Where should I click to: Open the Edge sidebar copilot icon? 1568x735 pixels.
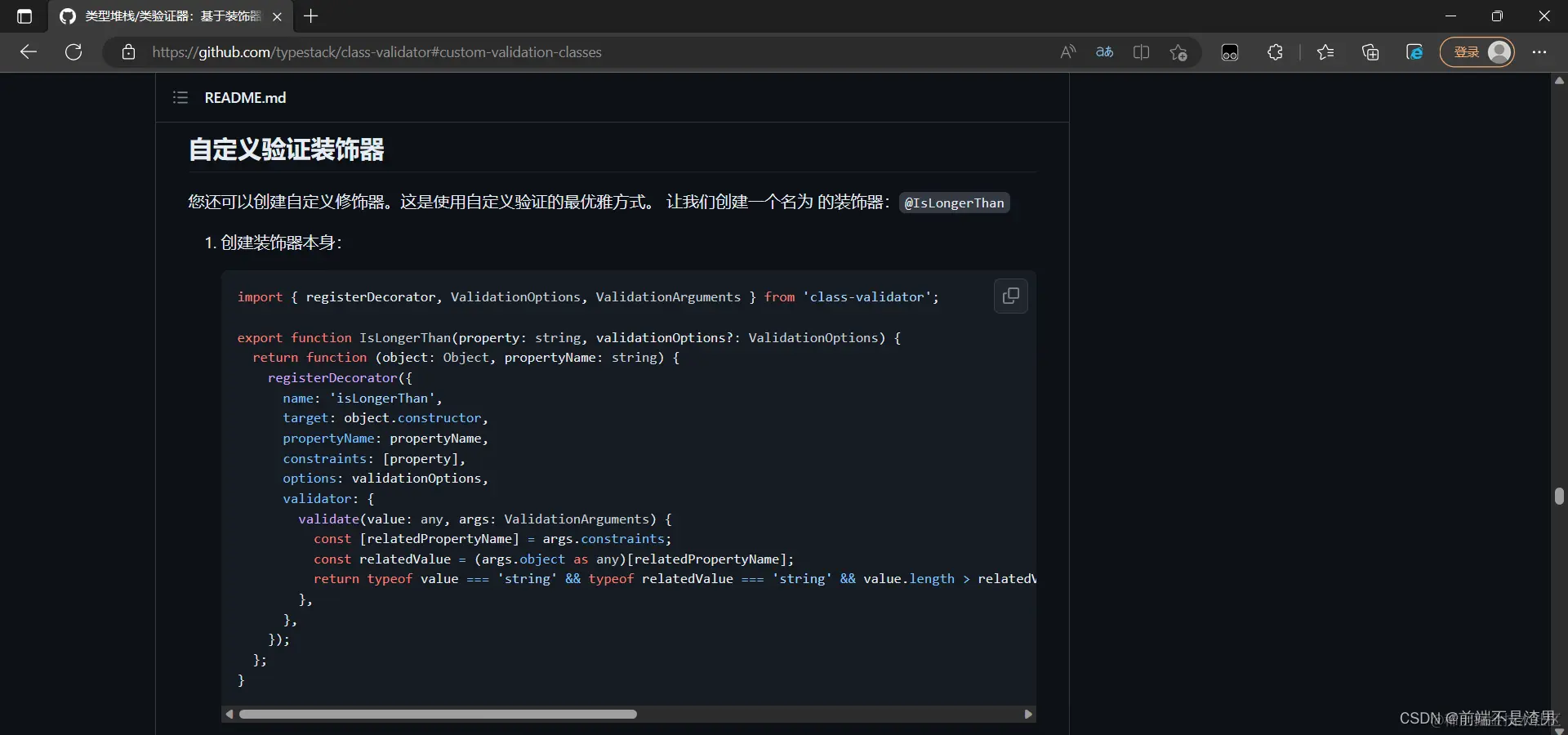click(1414, 52)
